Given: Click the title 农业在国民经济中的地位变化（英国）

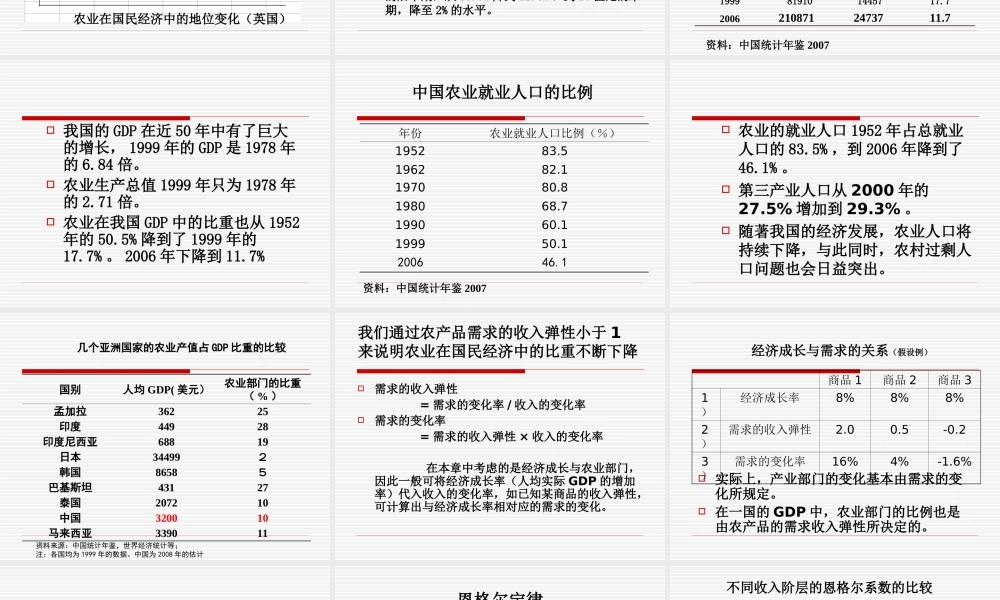Looking at the screenshot, I should point(178,16).
